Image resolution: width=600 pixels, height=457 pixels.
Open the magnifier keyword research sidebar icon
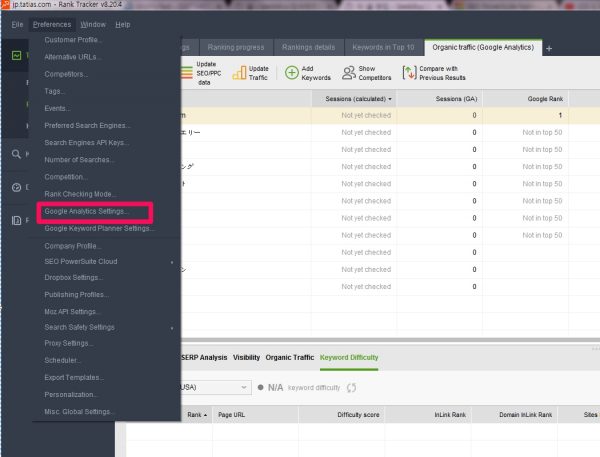click(16, 154)
